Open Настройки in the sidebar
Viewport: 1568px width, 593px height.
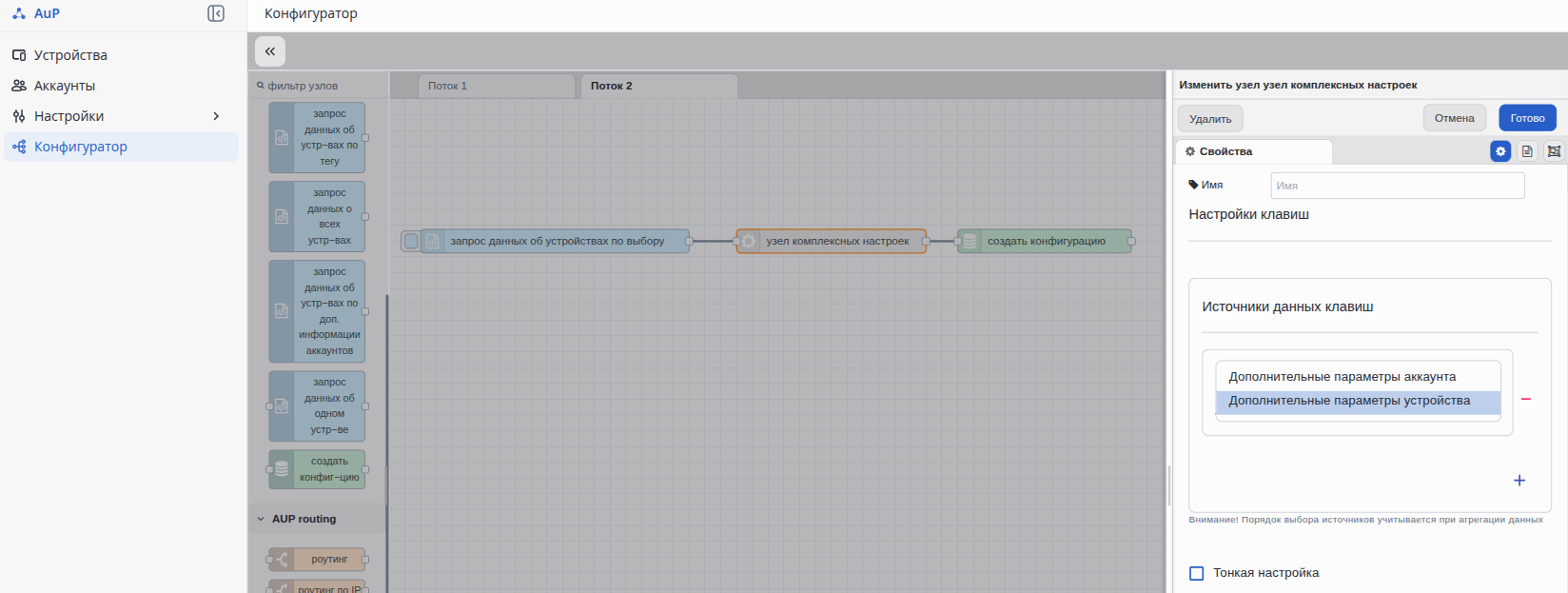pos(123,116)
